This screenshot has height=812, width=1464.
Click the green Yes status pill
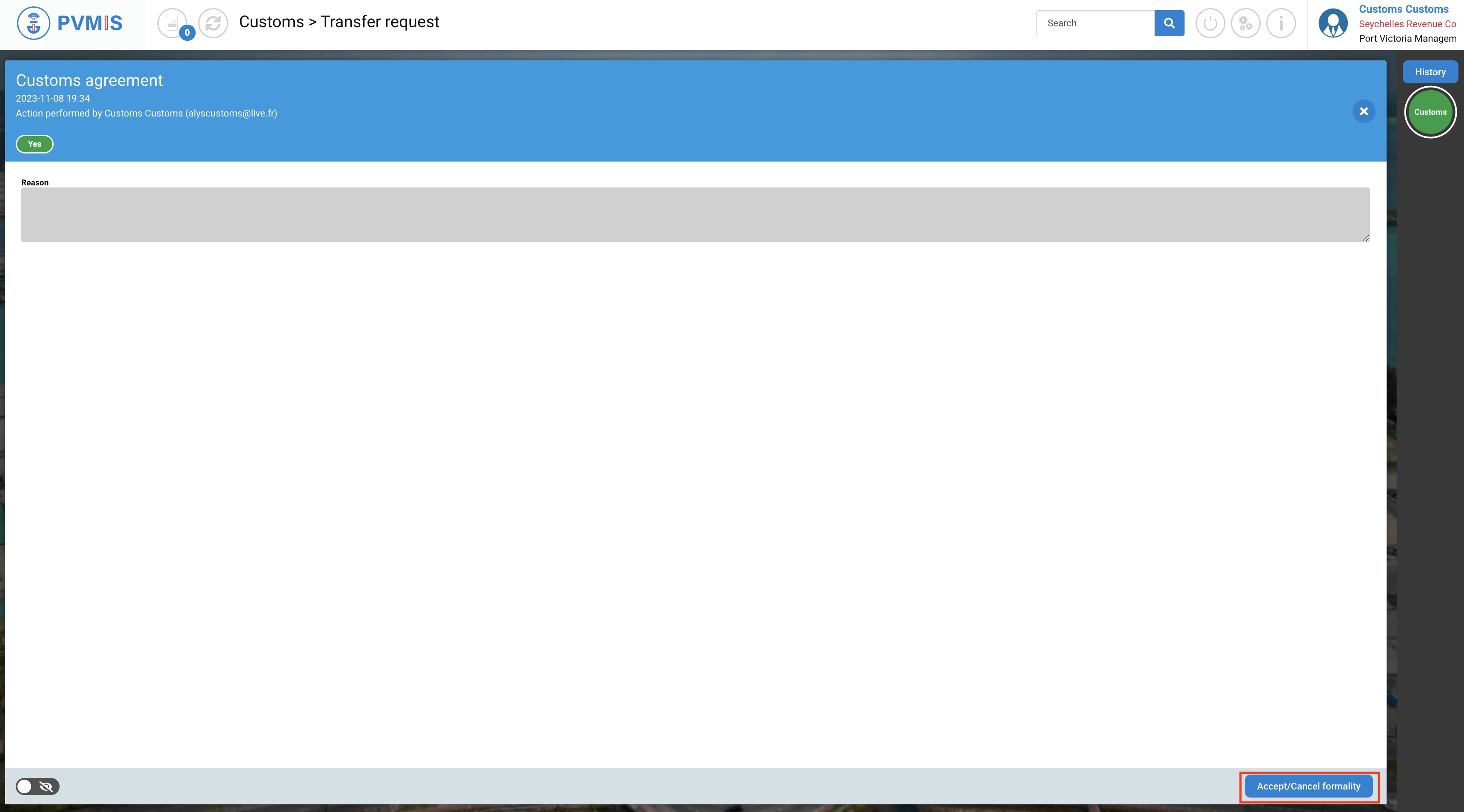tap(35, 144)
